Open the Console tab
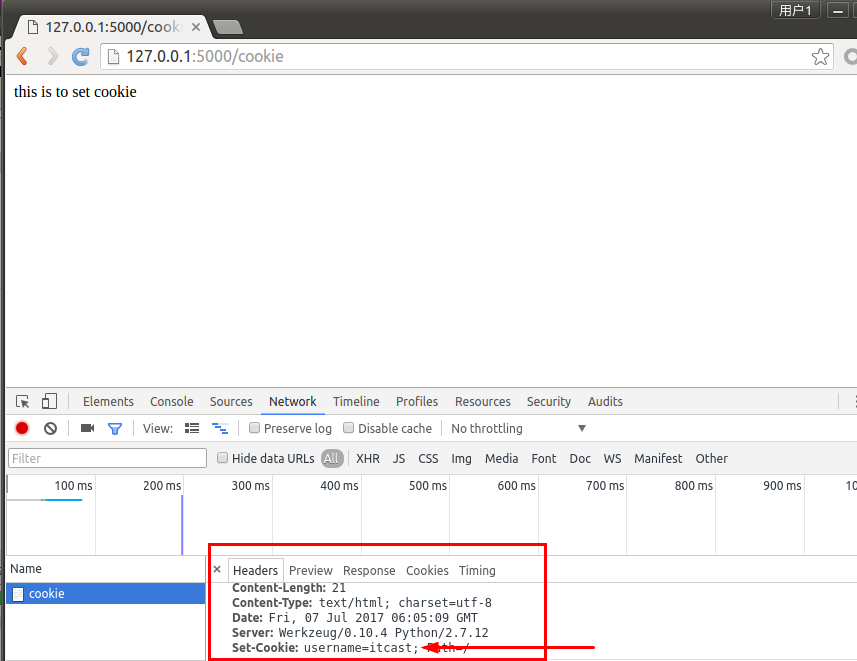This screenshot has width=857, height=661. (x=171, y=402)
